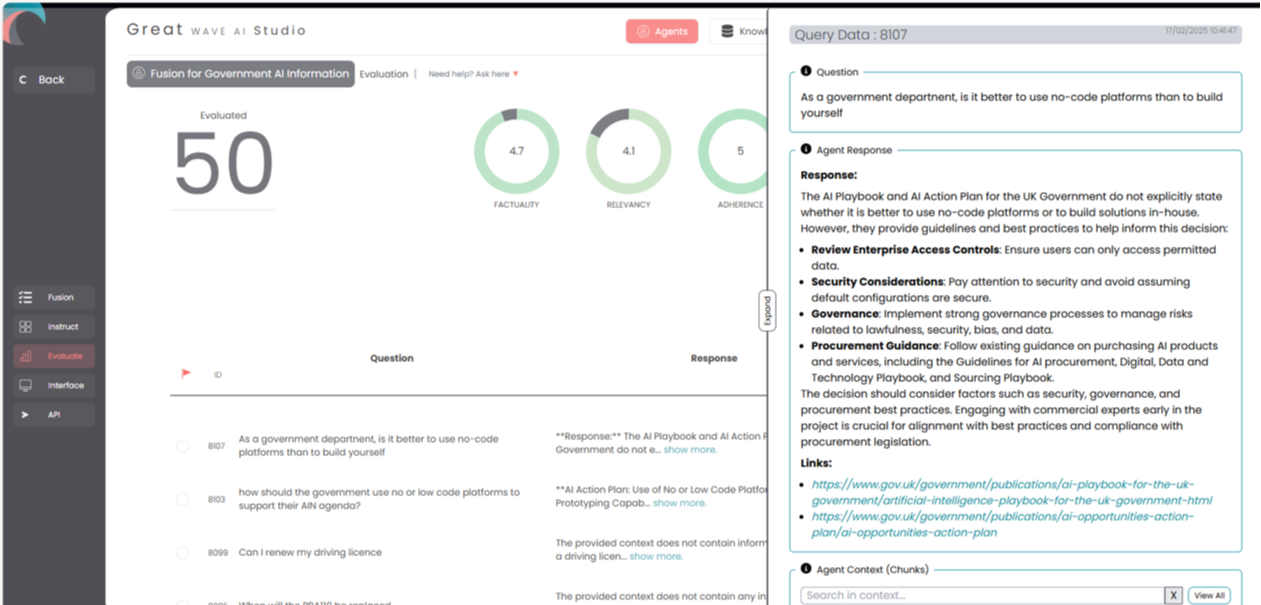1261x605 pixels.
Task: Click Fusion for Government AI Information chip
Action: pyautogui.click(x=240, y=74)
